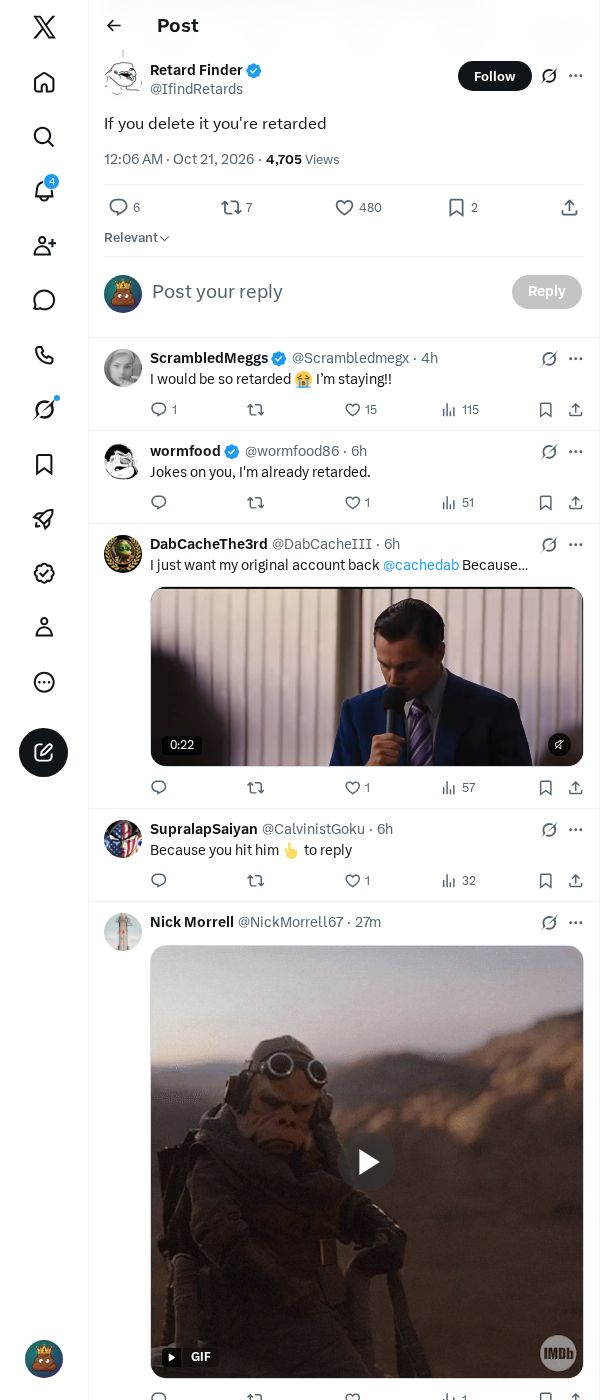Unmute the 0:22 video in DabCacheThe3rd's reply
This screenshot has height=1400, width=600.
tap(560, 744)
